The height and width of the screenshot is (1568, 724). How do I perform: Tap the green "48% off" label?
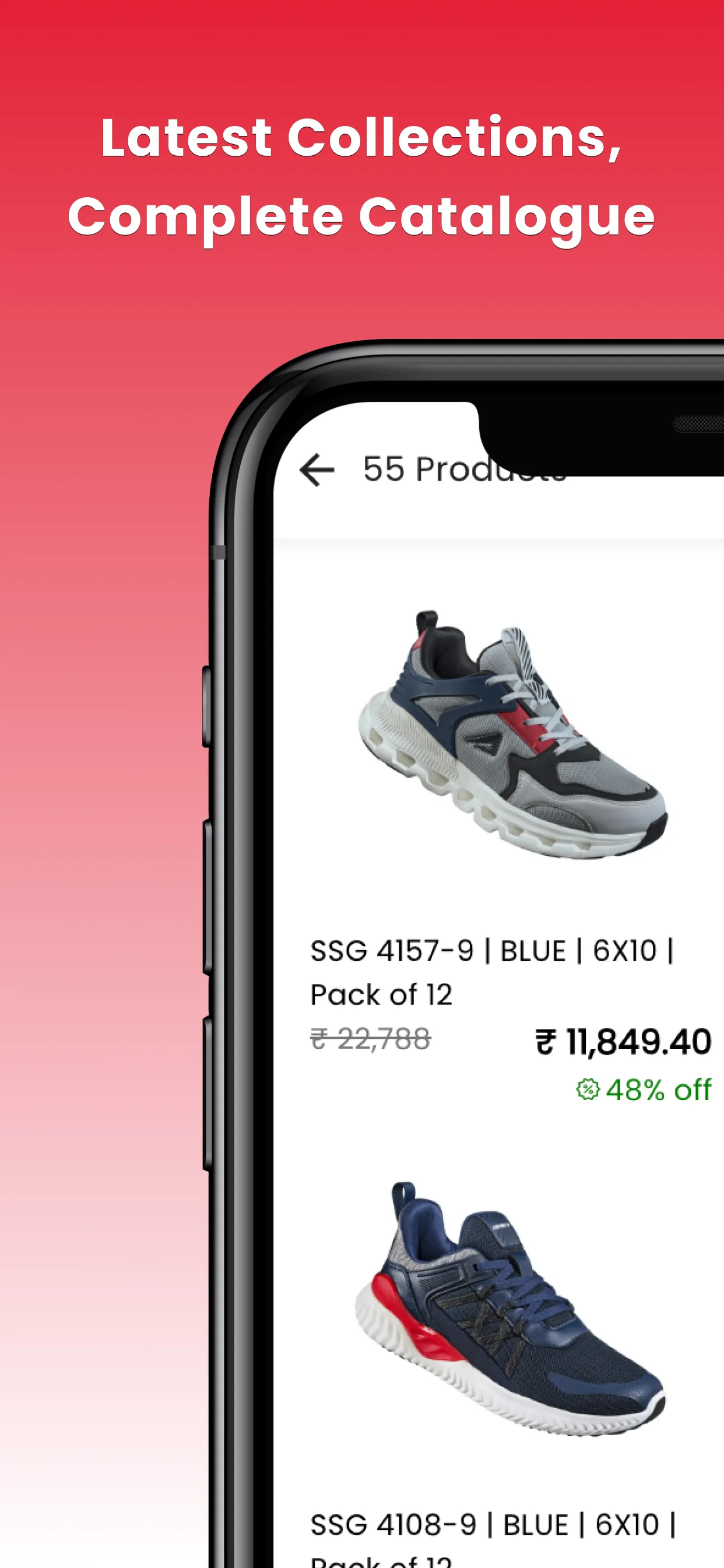[658, 1090]
